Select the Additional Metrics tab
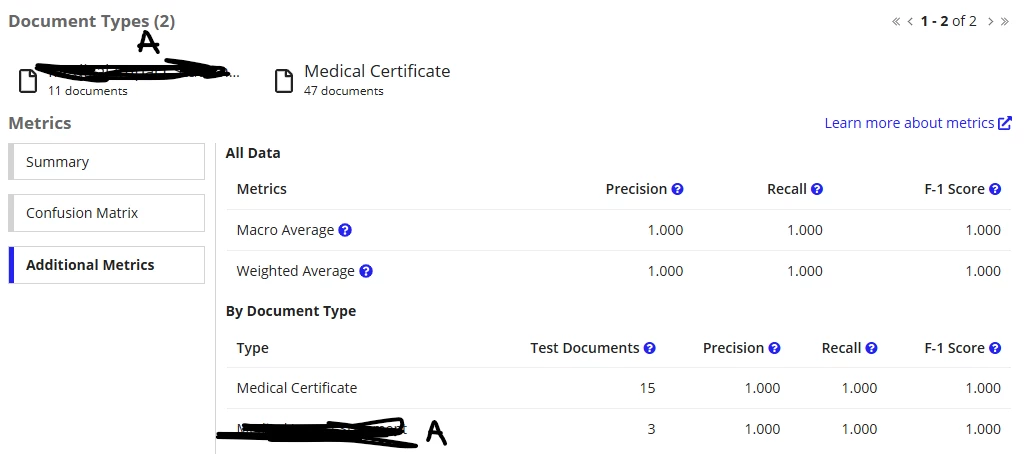 coord(107,265)
